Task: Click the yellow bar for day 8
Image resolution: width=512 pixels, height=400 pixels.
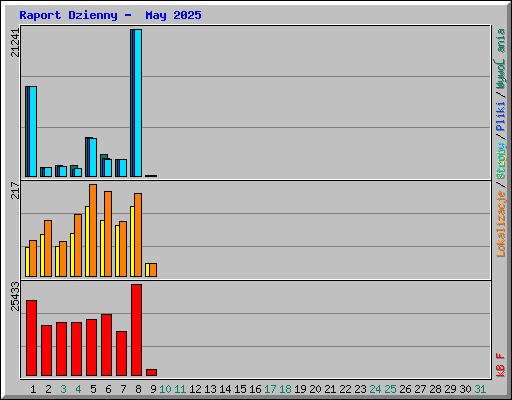Action: [x=132, y=241]
